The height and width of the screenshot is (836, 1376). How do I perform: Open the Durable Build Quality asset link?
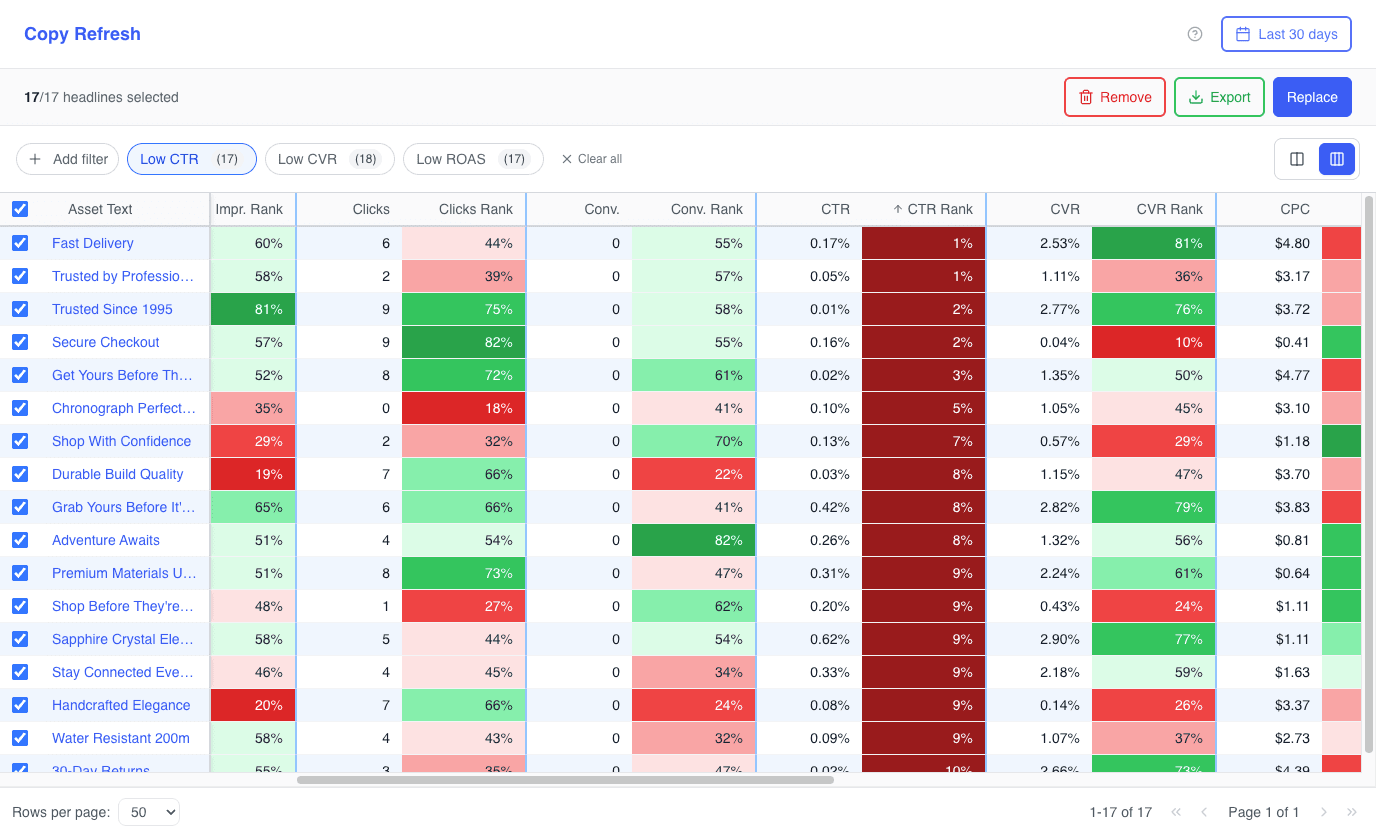click(118, 474)
